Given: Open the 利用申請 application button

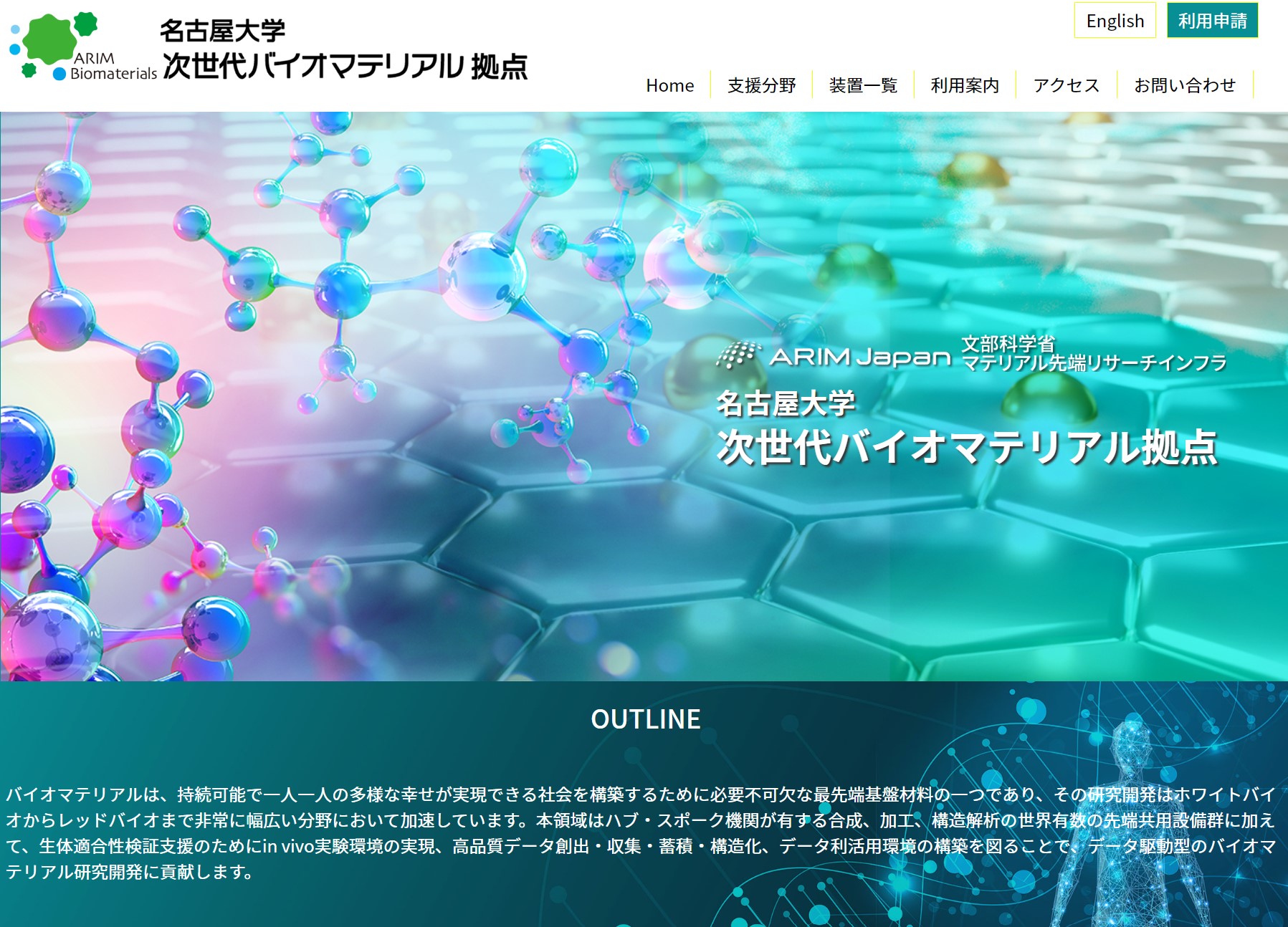Looking at the screenshot, I should [1212, 21].
